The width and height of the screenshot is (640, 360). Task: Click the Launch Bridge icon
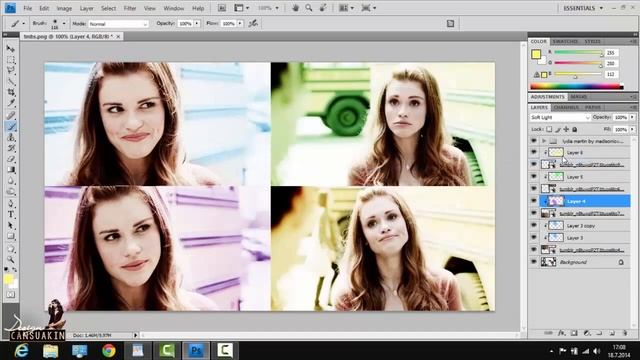tap(222, 8)
